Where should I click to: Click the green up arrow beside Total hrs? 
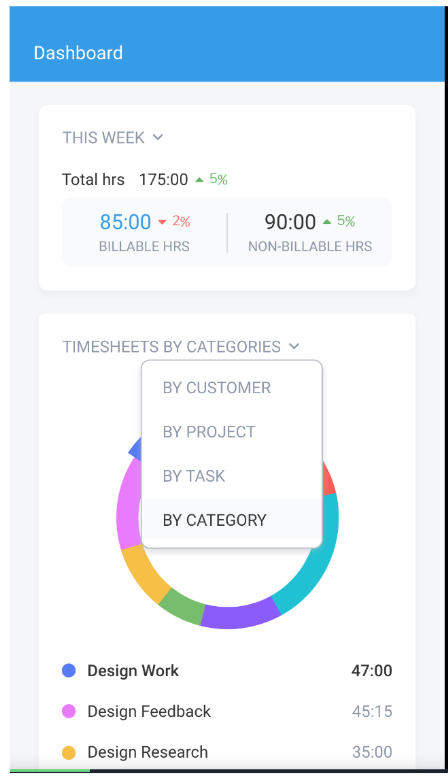coord(199,180)
